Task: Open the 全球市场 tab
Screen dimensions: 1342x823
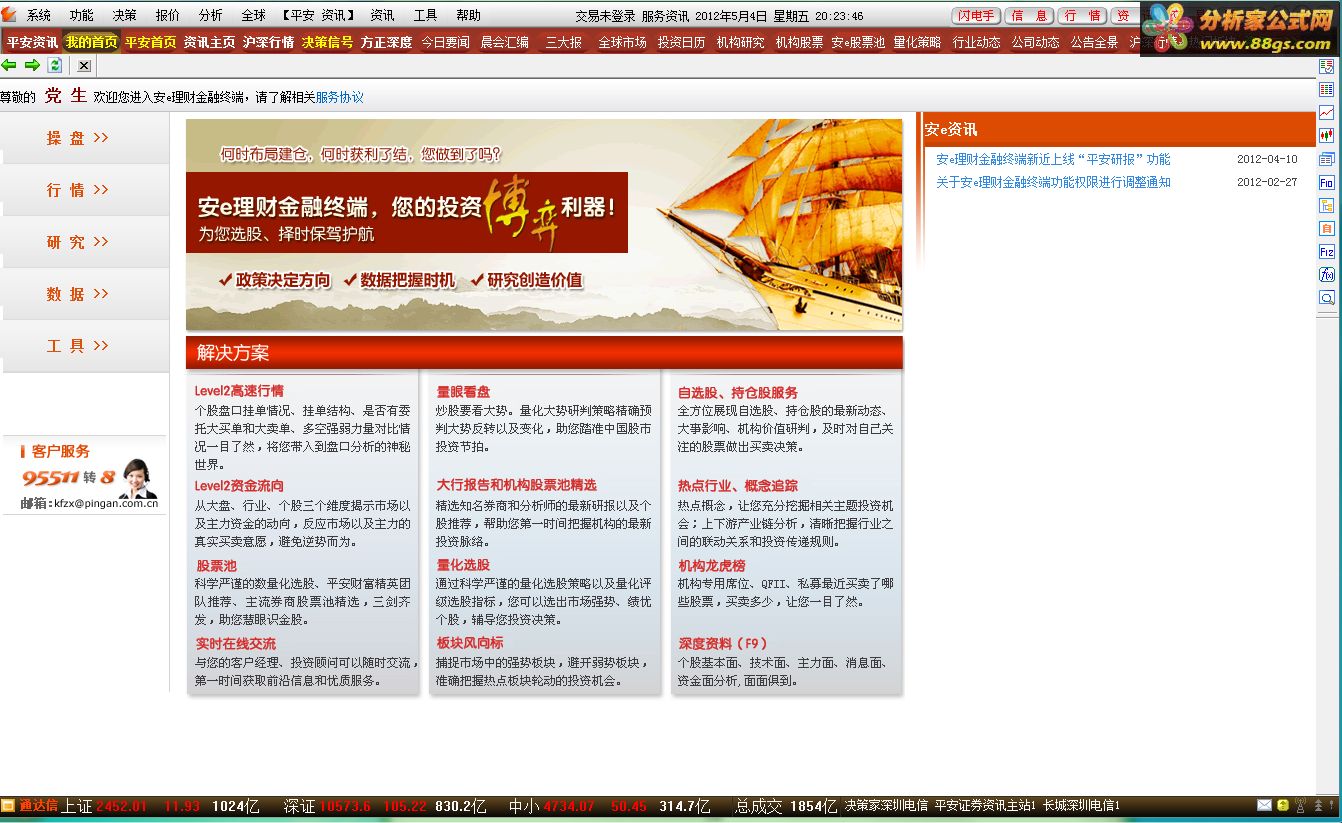Action: tap(622, 42)
